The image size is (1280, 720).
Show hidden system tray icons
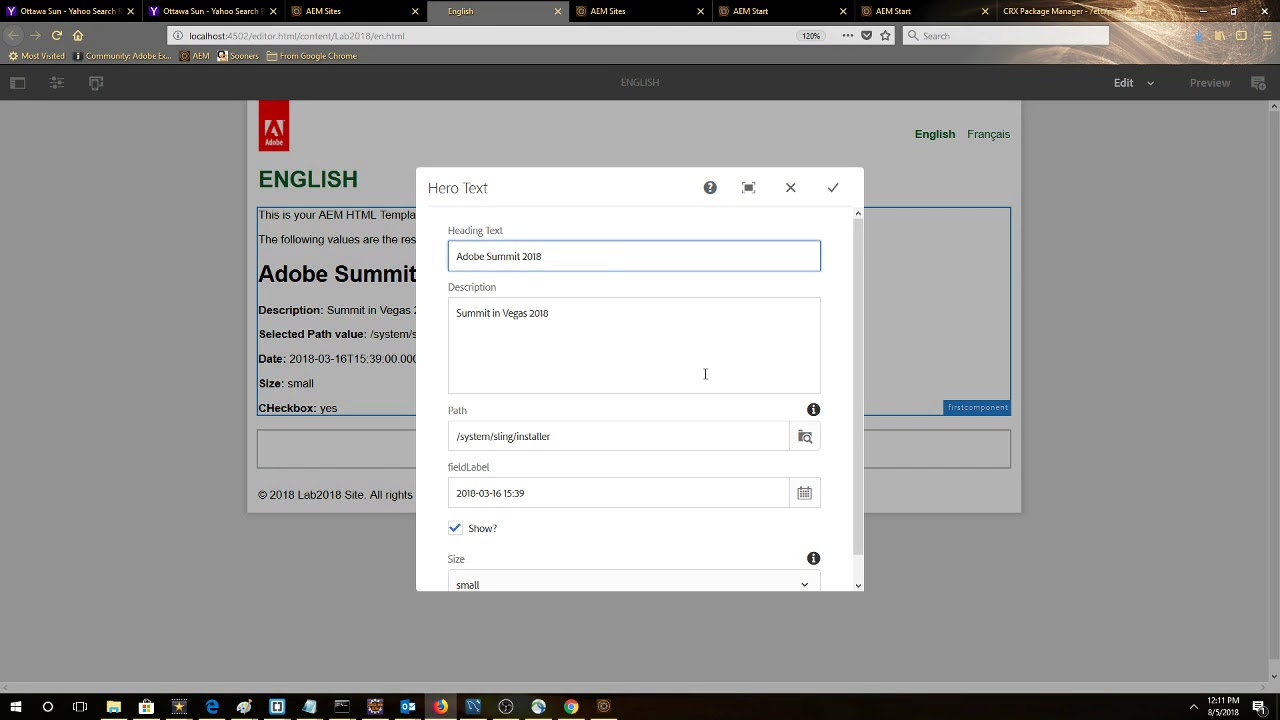[x=1193, y=707]
